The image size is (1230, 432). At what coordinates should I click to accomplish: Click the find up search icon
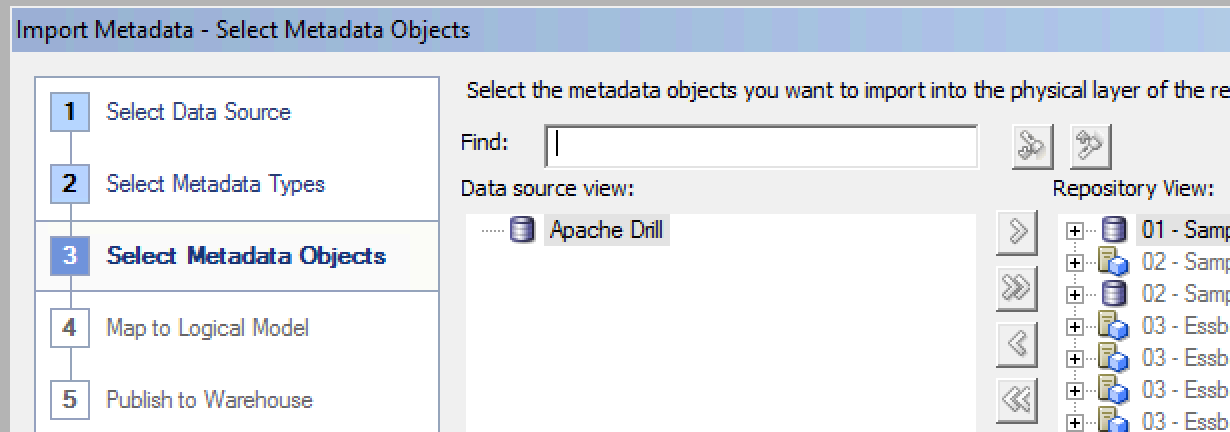tap(1091, 147)
